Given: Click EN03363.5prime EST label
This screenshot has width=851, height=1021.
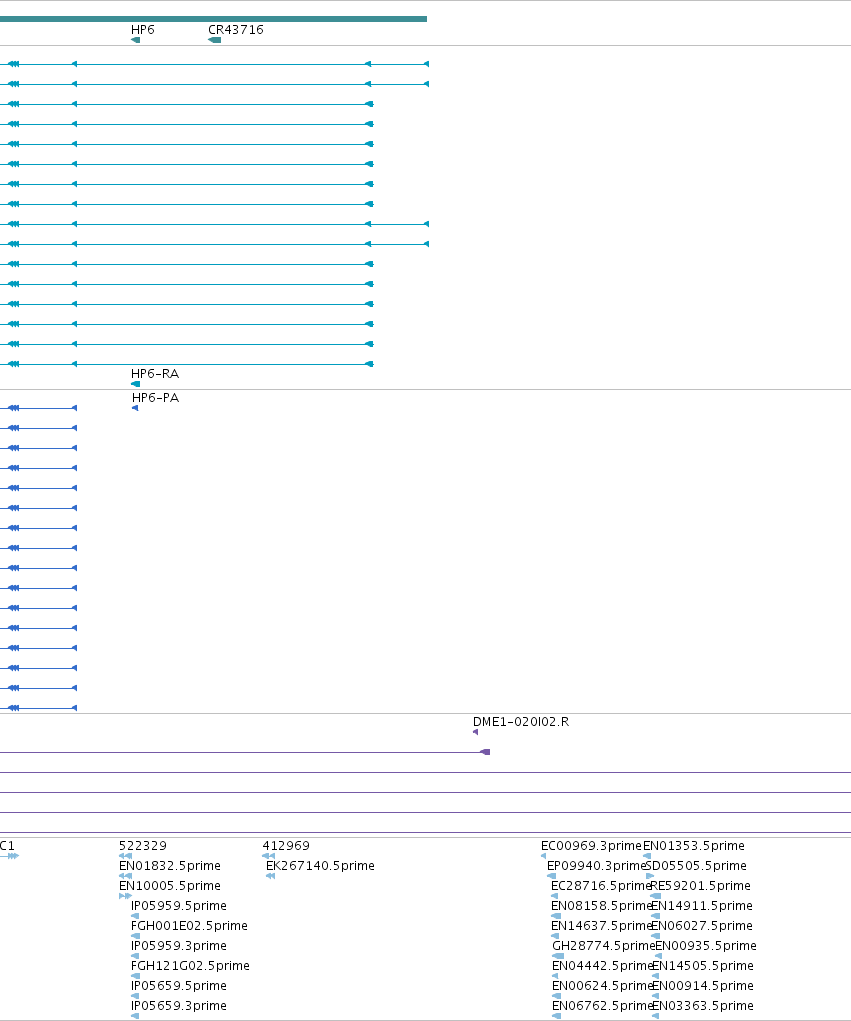Looking at the screenshot, I should (x=703, y=1006).
